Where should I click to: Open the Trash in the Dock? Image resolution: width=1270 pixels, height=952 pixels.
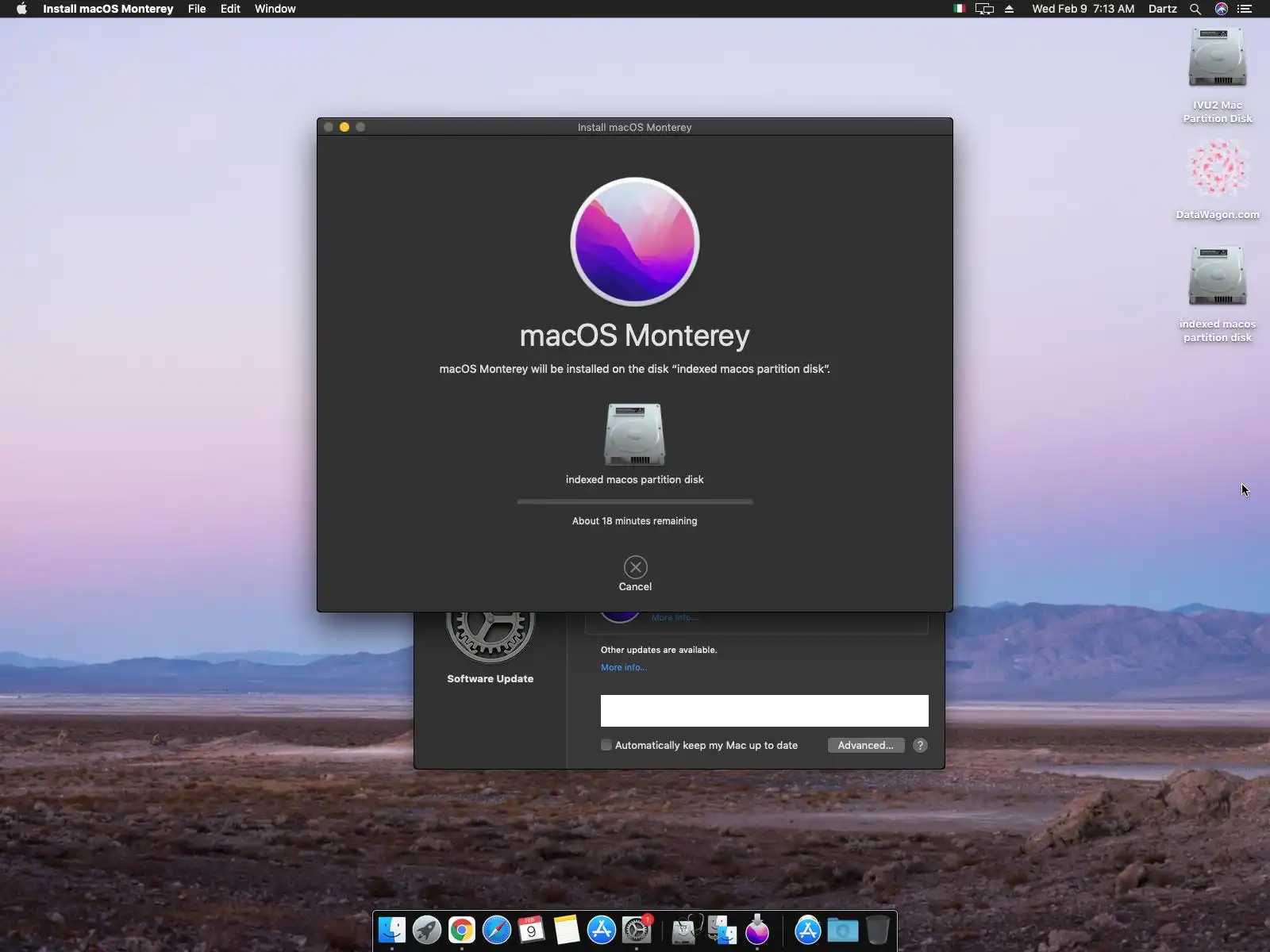877,930
